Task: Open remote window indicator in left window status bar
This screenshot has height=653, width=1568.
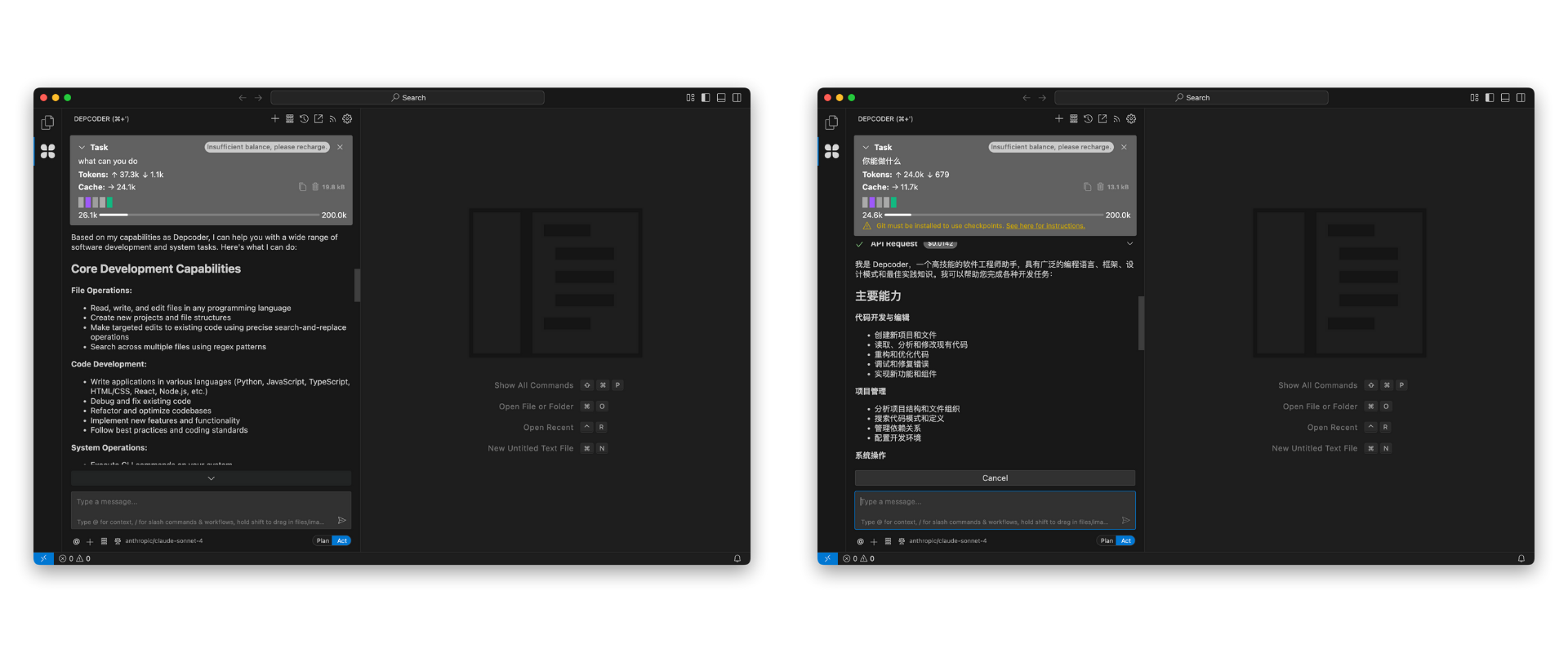Action: pyautogui.click(x=43, y=558)
